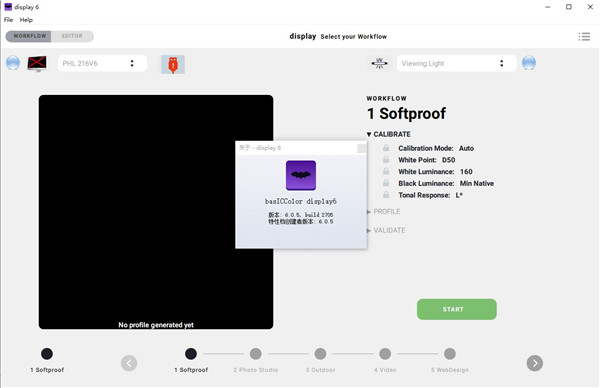
Task: Toggle the lock next to Calibration Mode
Action: [386, 148]
